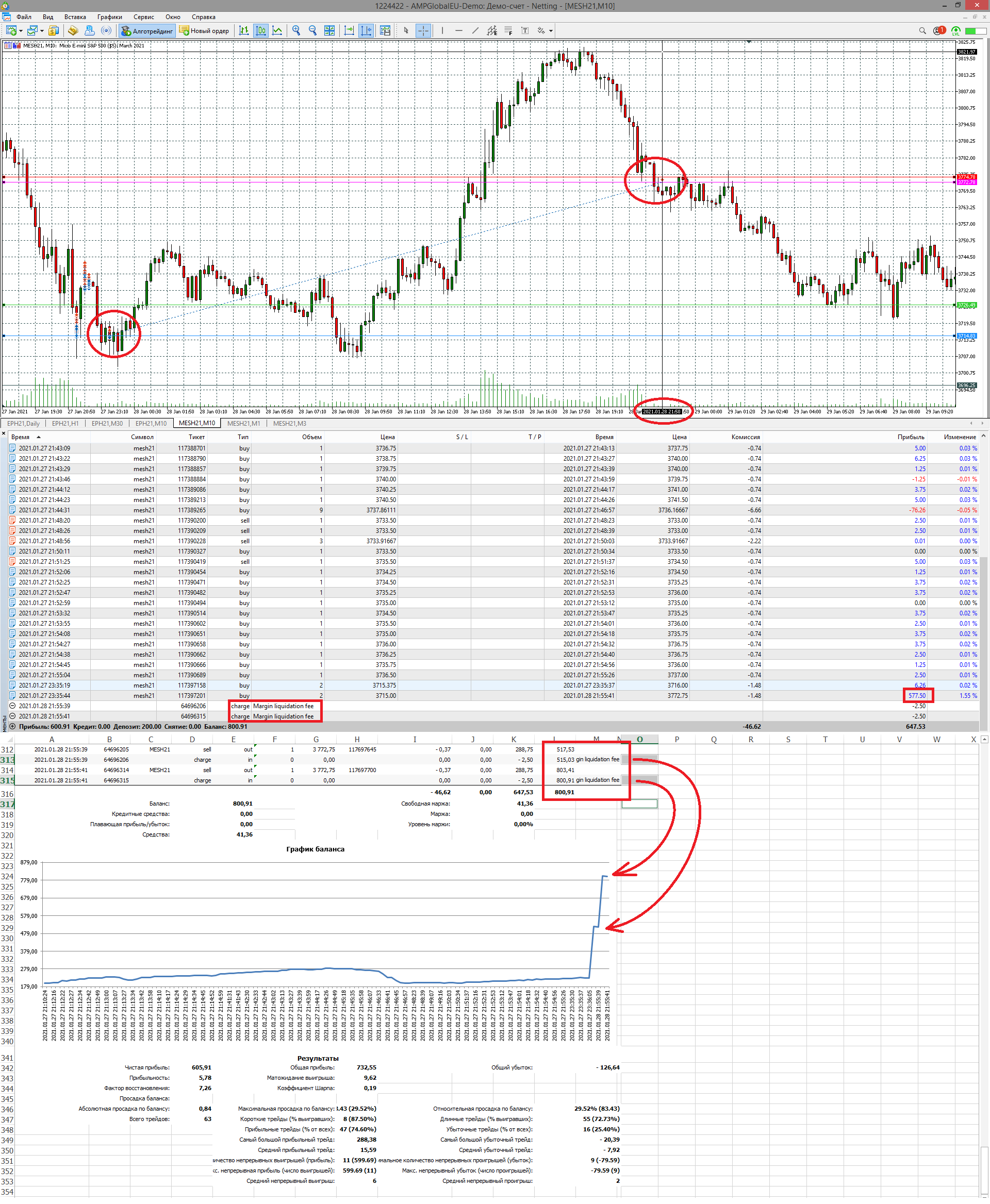Toggle the Алготрейдинг button
Screen dimensions: 990x1204
click(147, 31)
